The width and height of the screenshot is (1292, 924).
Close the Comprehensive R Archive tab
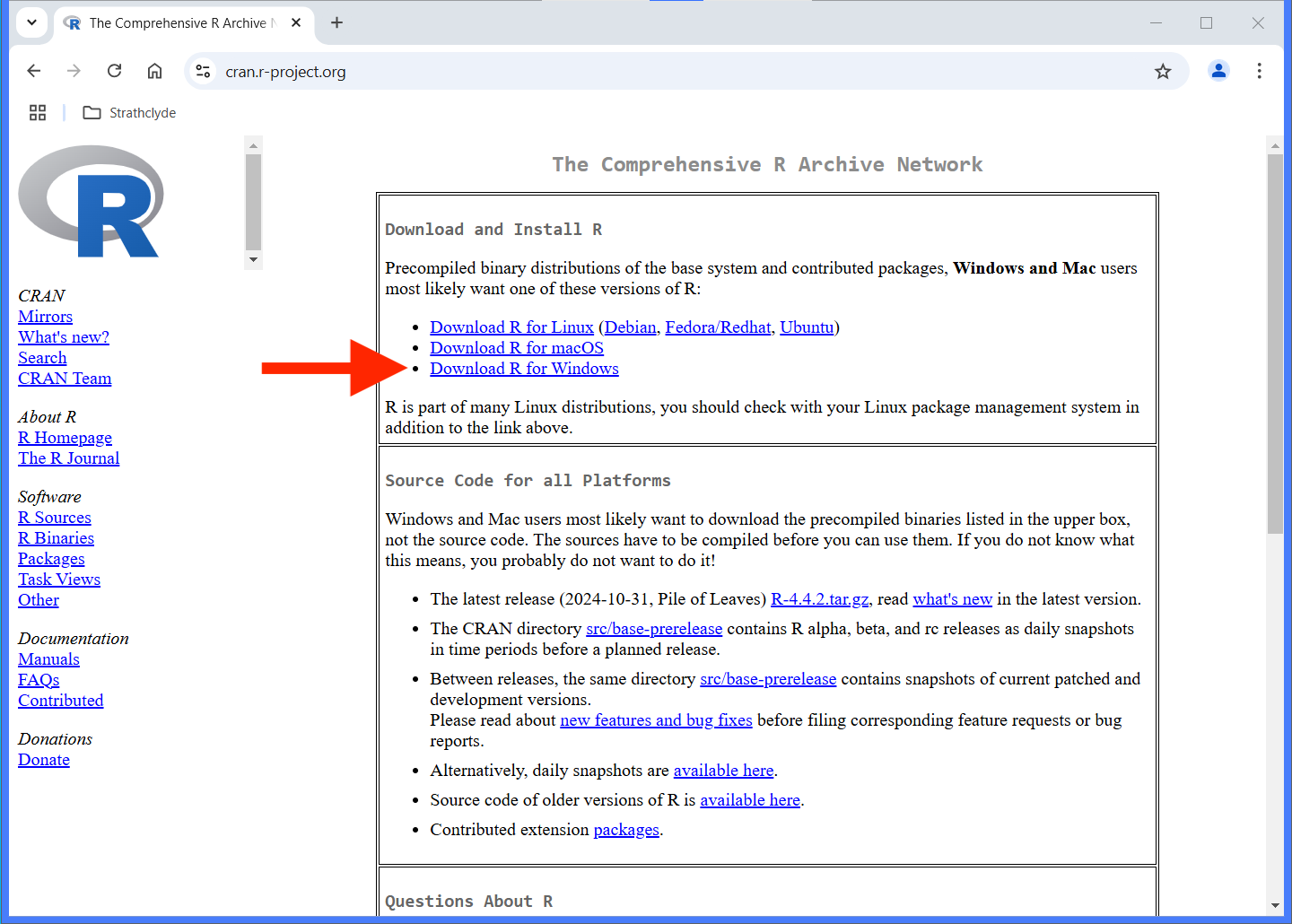tap(296, 22)
